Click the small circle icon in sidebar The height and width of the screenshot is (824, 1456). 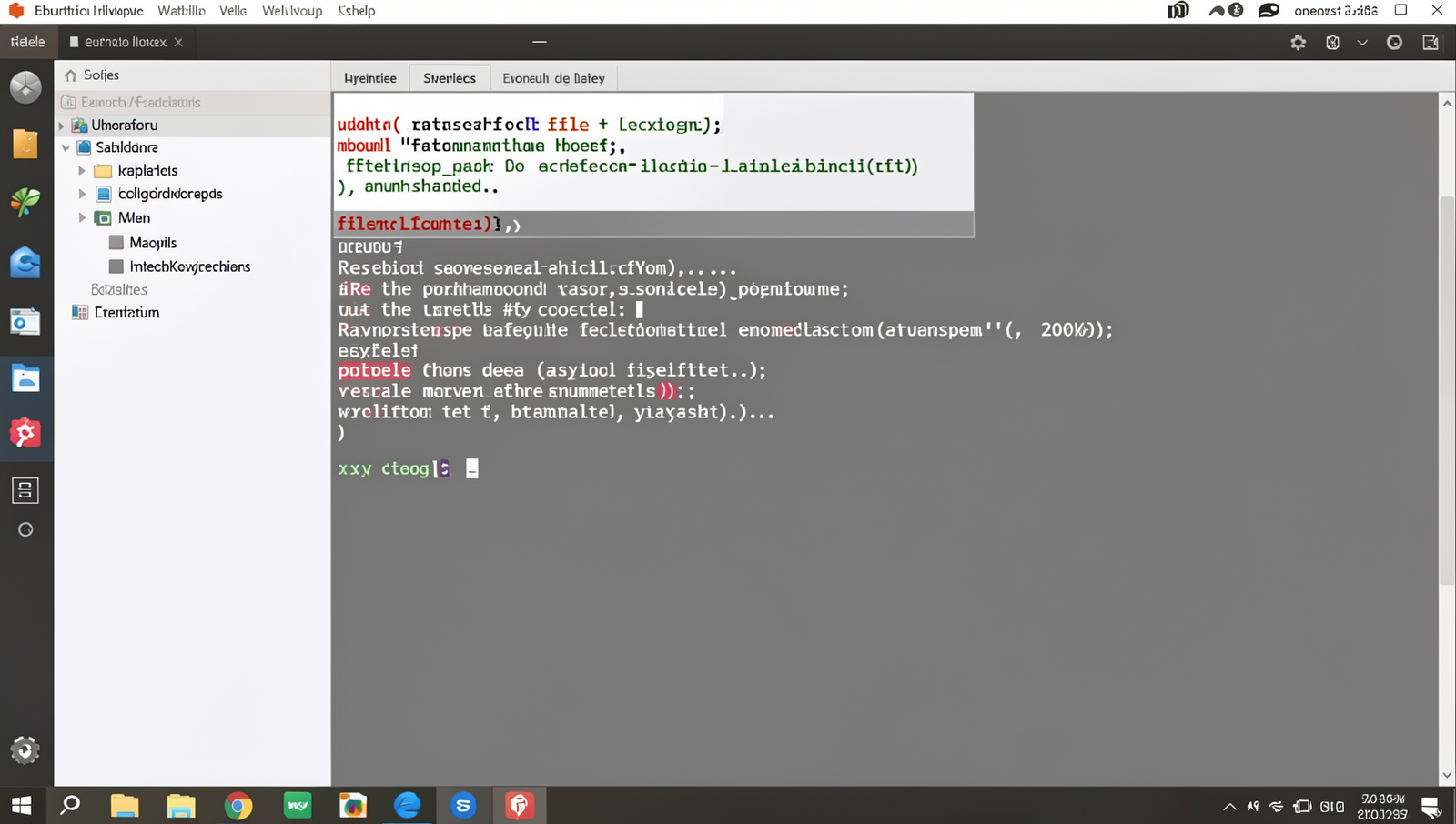click(25, 529)
